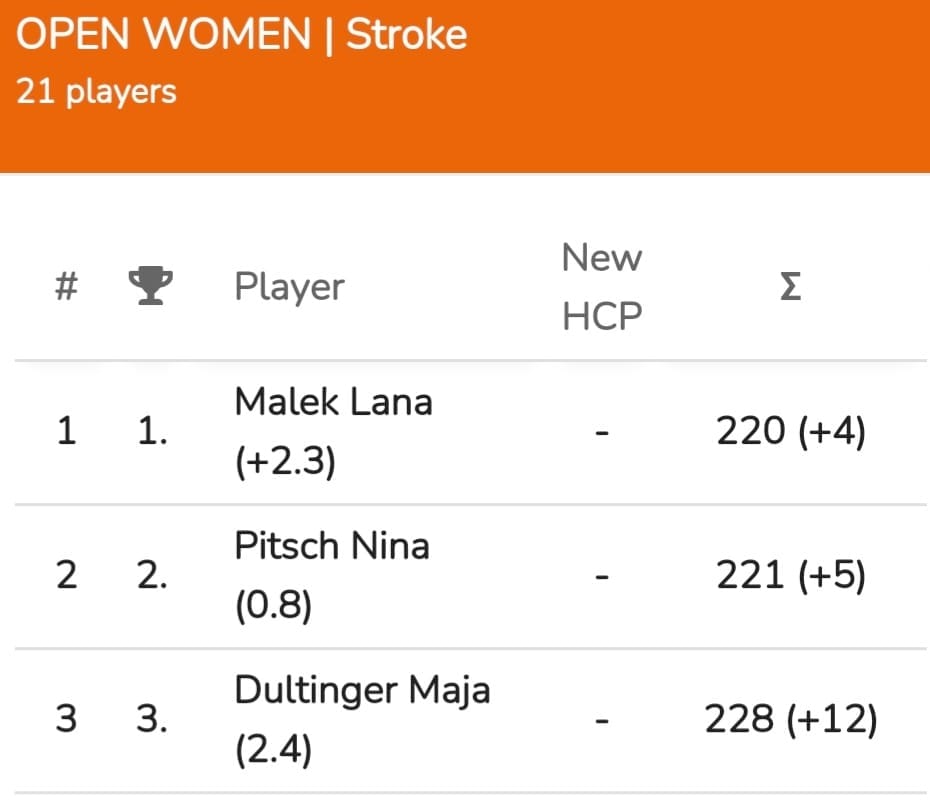Click the trophy icon column header

[x=151, y=286]
